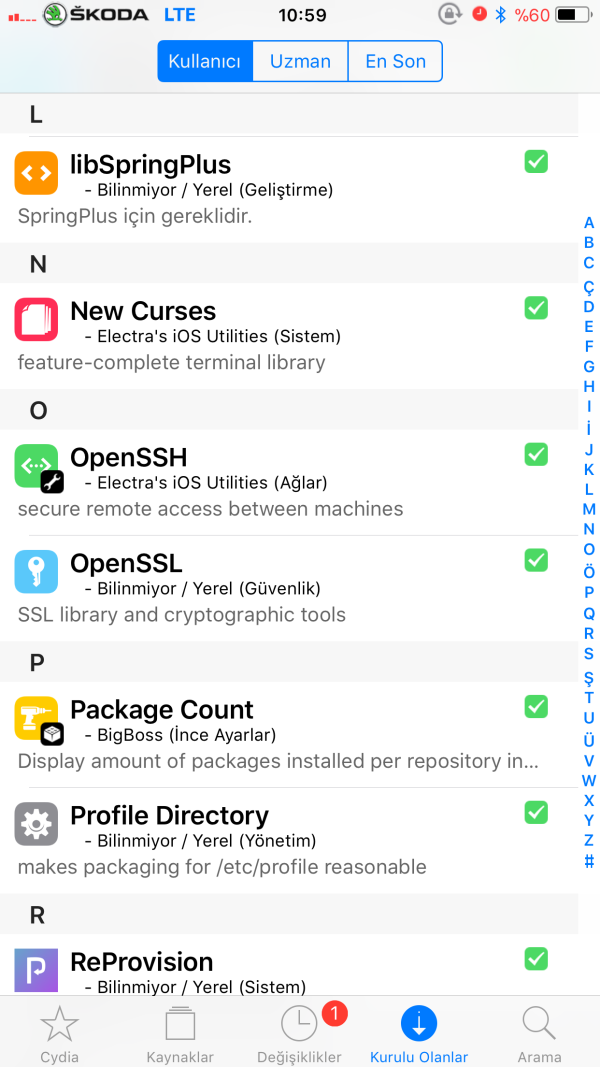Tap the OpenSSL blue key icon
This screenshot has width=600, height=1067.
click(x=36, y=571)
